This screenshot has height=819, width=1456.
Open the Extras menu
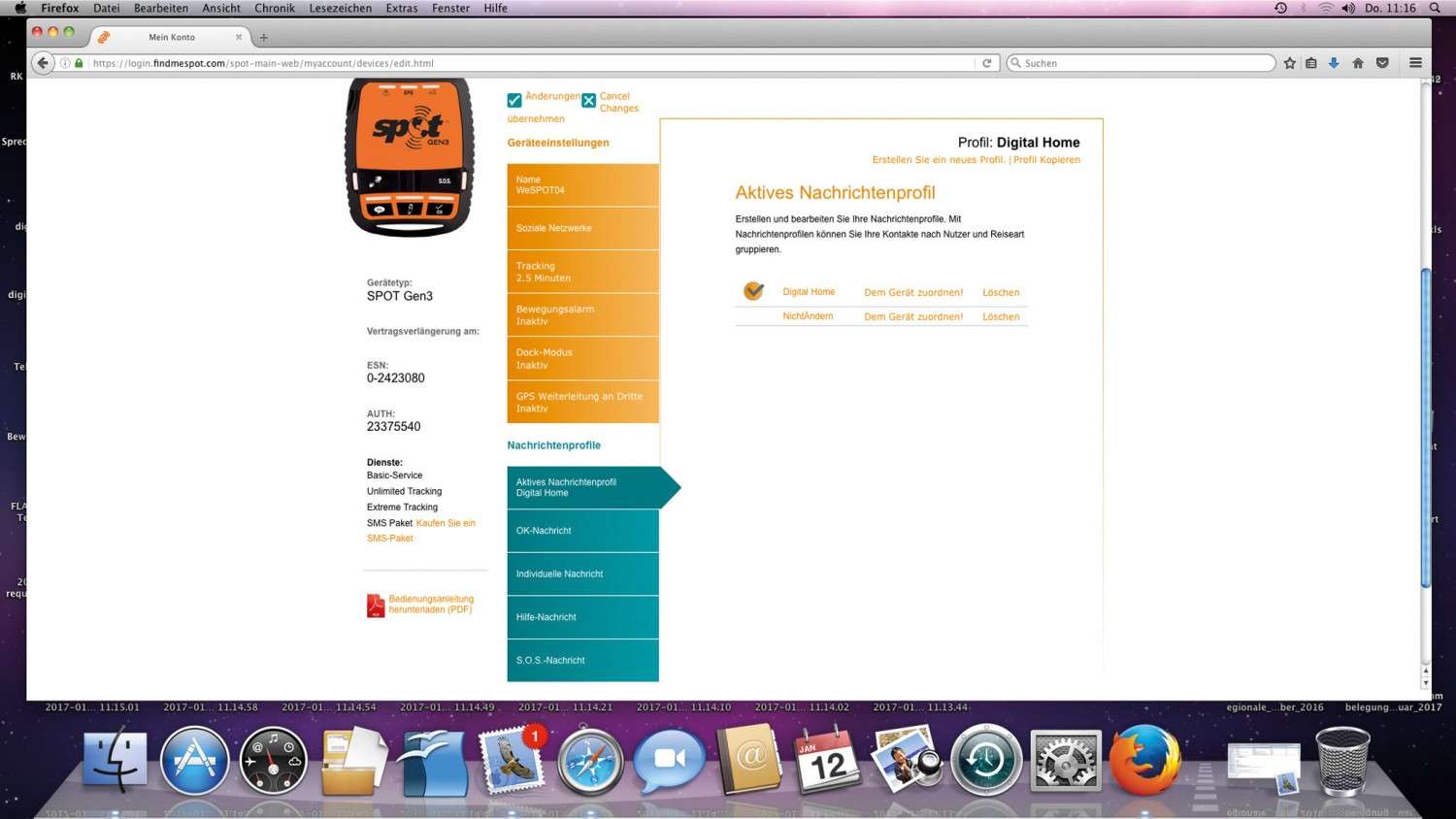click(402, 8)
